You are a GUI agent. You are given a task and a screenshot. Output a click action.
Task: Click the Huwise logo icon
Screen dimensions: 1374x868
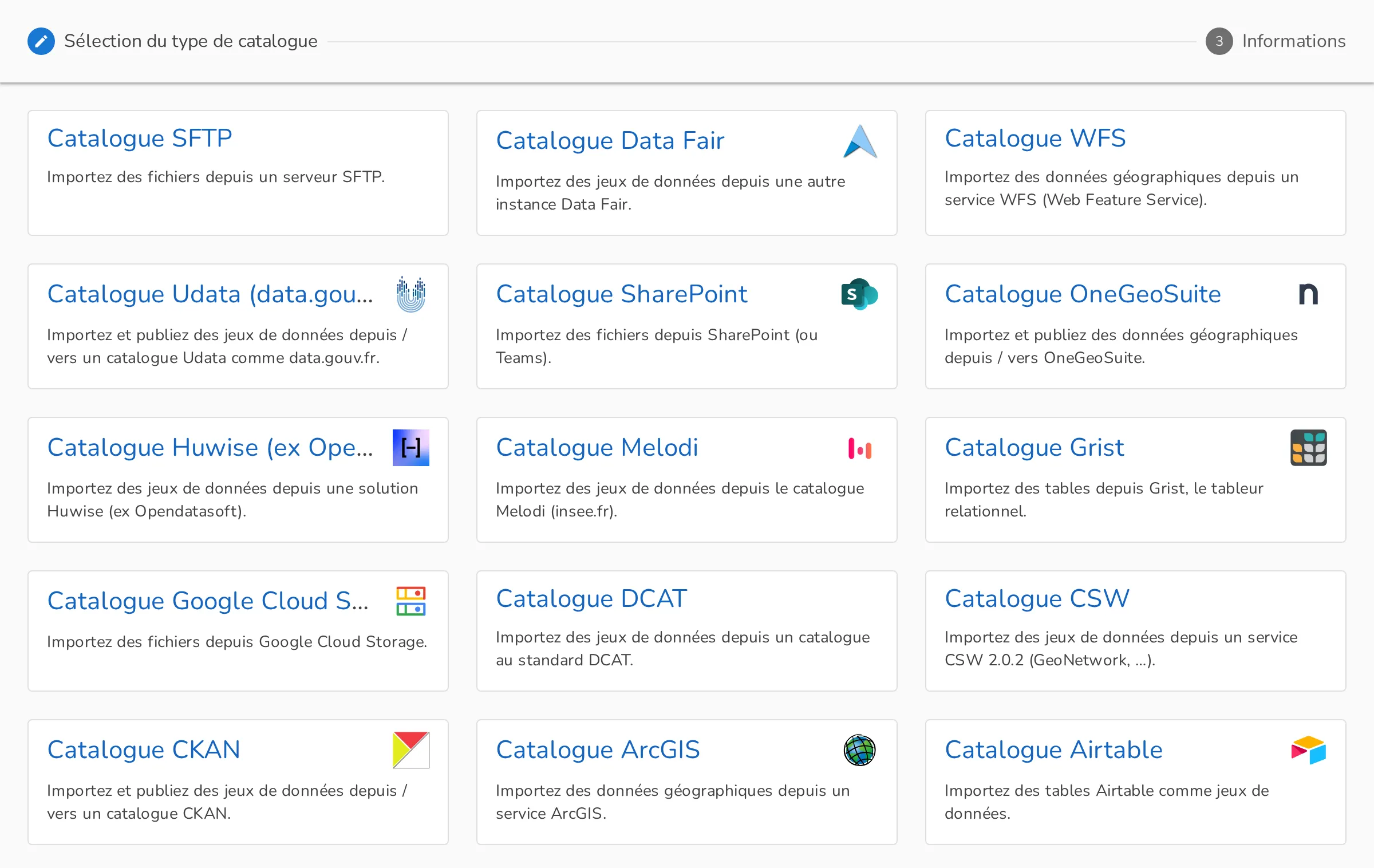[x=411, y=448]
